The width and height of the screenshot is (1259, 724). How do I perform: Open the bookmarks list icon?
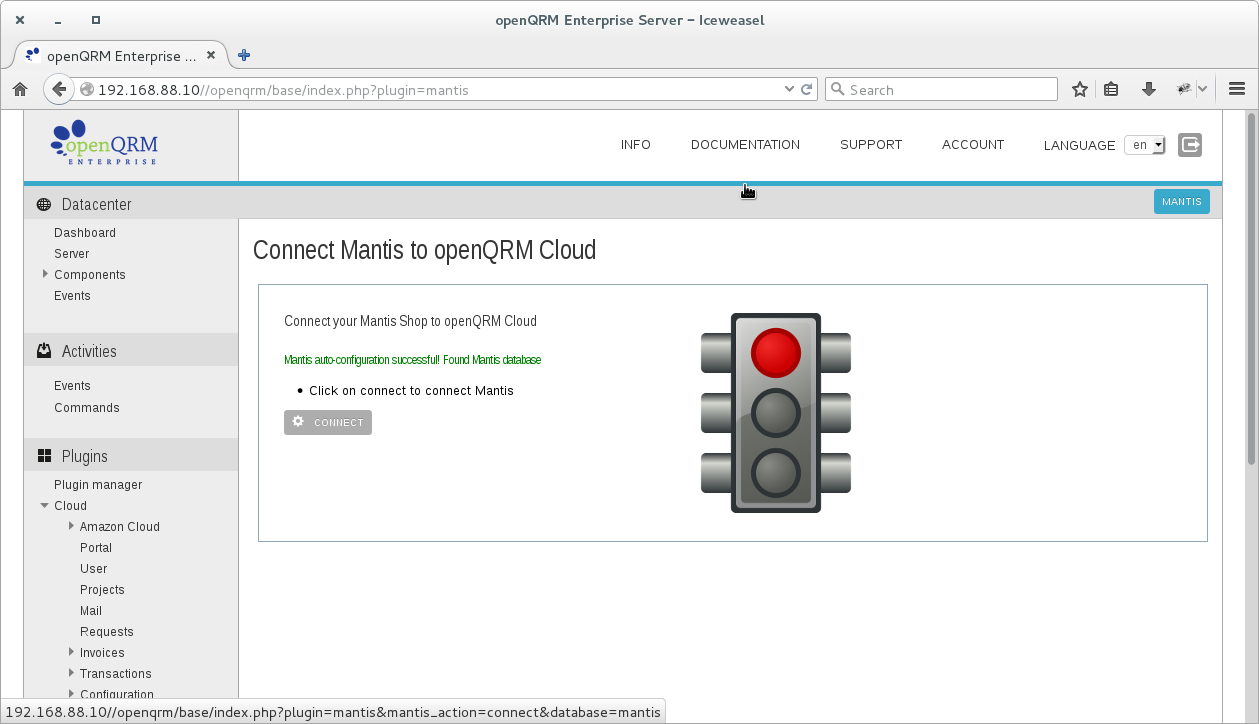1111,89
